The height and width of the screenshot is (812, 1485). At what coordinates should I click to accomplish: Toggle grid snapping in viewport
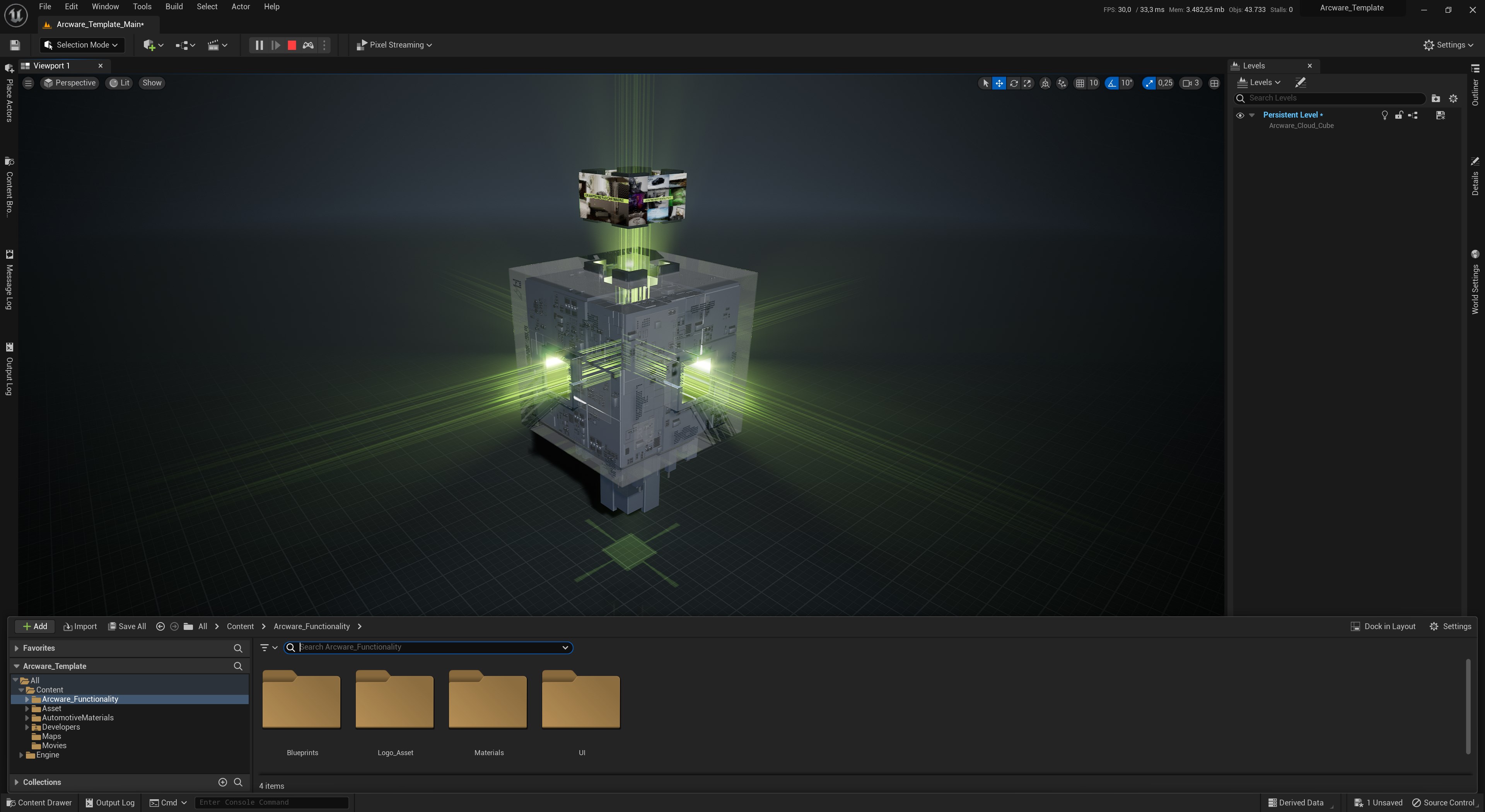click(x=1080, y=83)
